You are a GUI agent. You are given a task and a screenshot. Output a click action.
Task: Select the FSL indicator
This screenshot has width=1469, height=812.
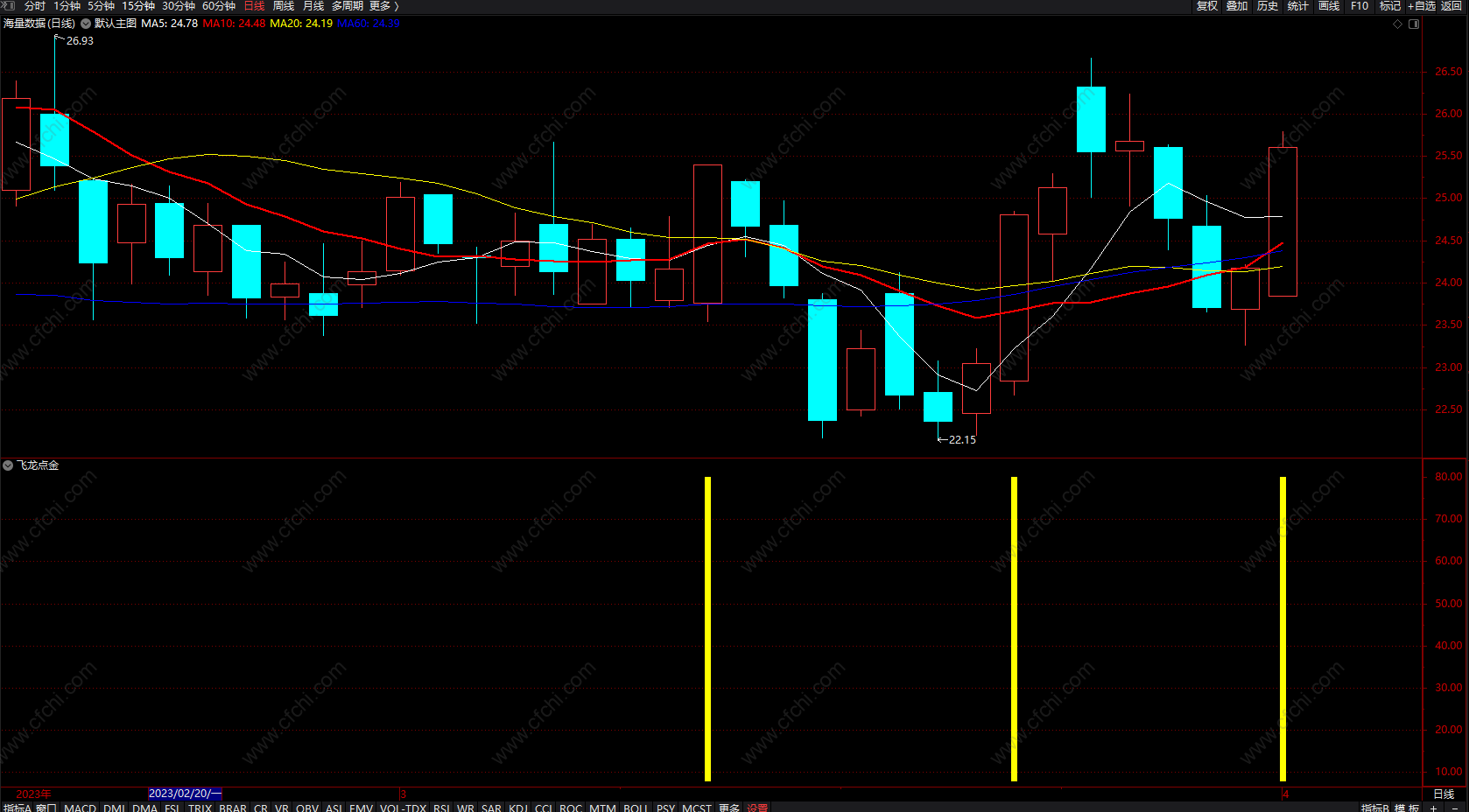click(172, 808)
